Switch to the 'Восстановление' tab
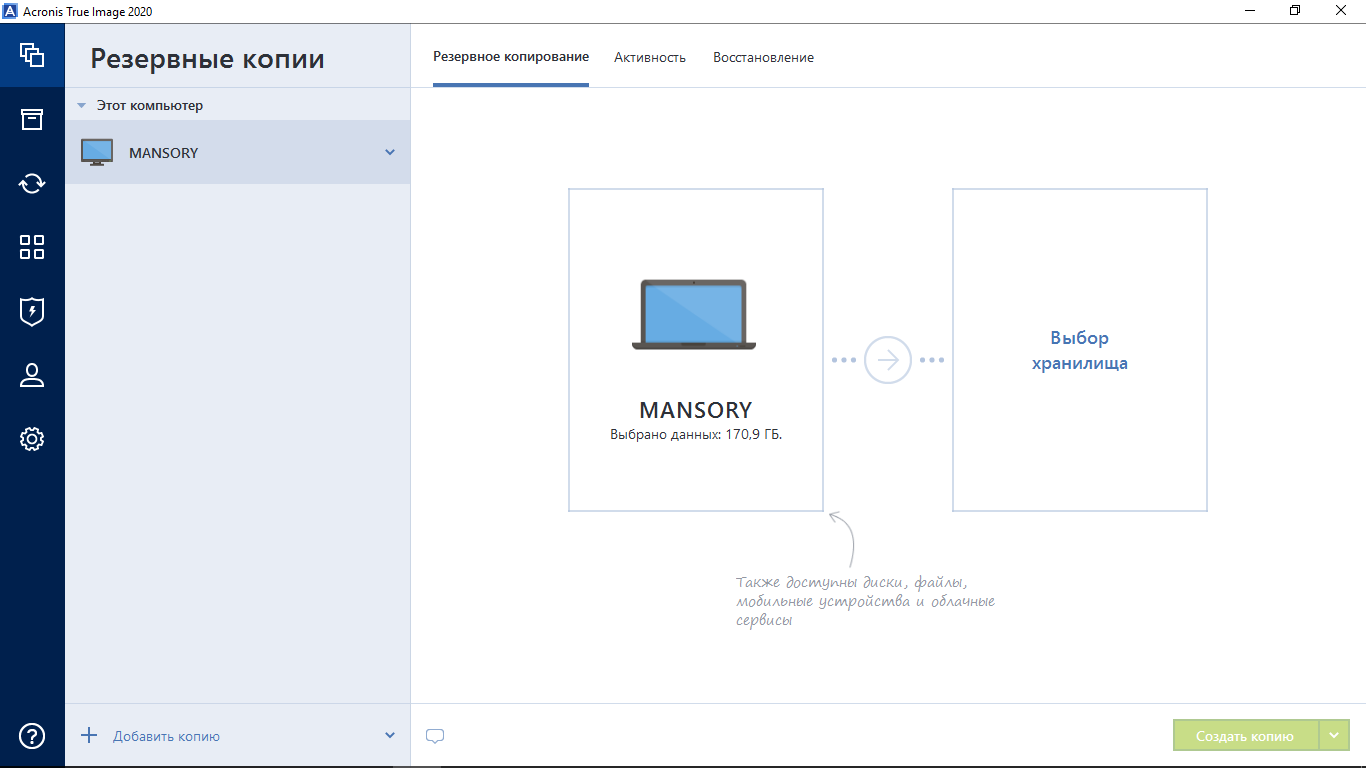The height and width of the screenshot is (768, 1366). pos(763,58)
